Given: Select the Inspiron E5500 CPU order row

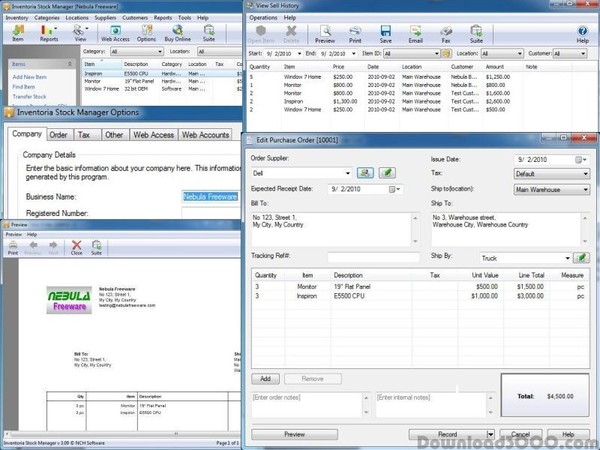Looking at the screenshot, I should coord(420,296).
